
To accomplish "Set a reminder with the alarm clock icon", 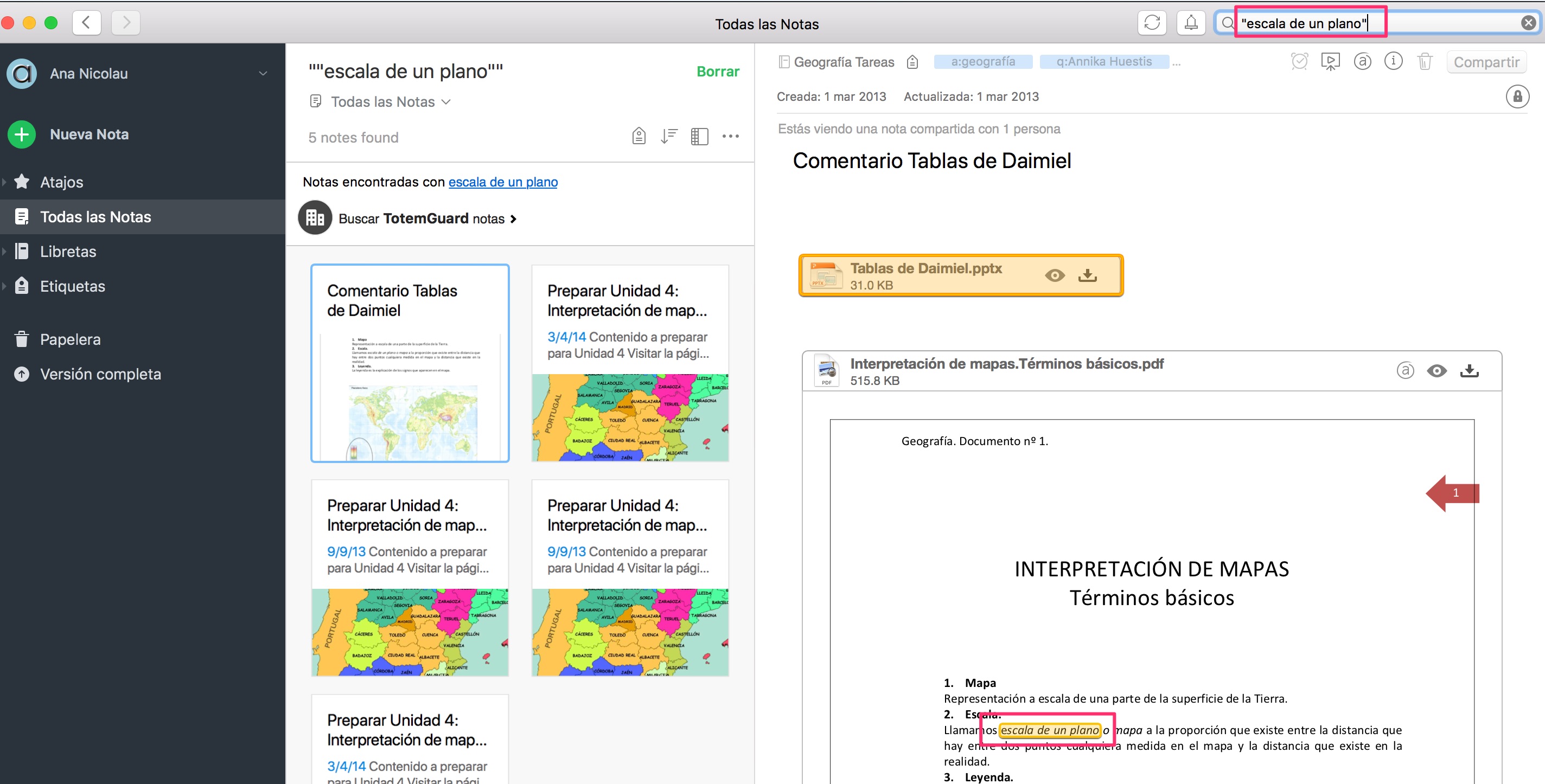I will pos(1299,61).
